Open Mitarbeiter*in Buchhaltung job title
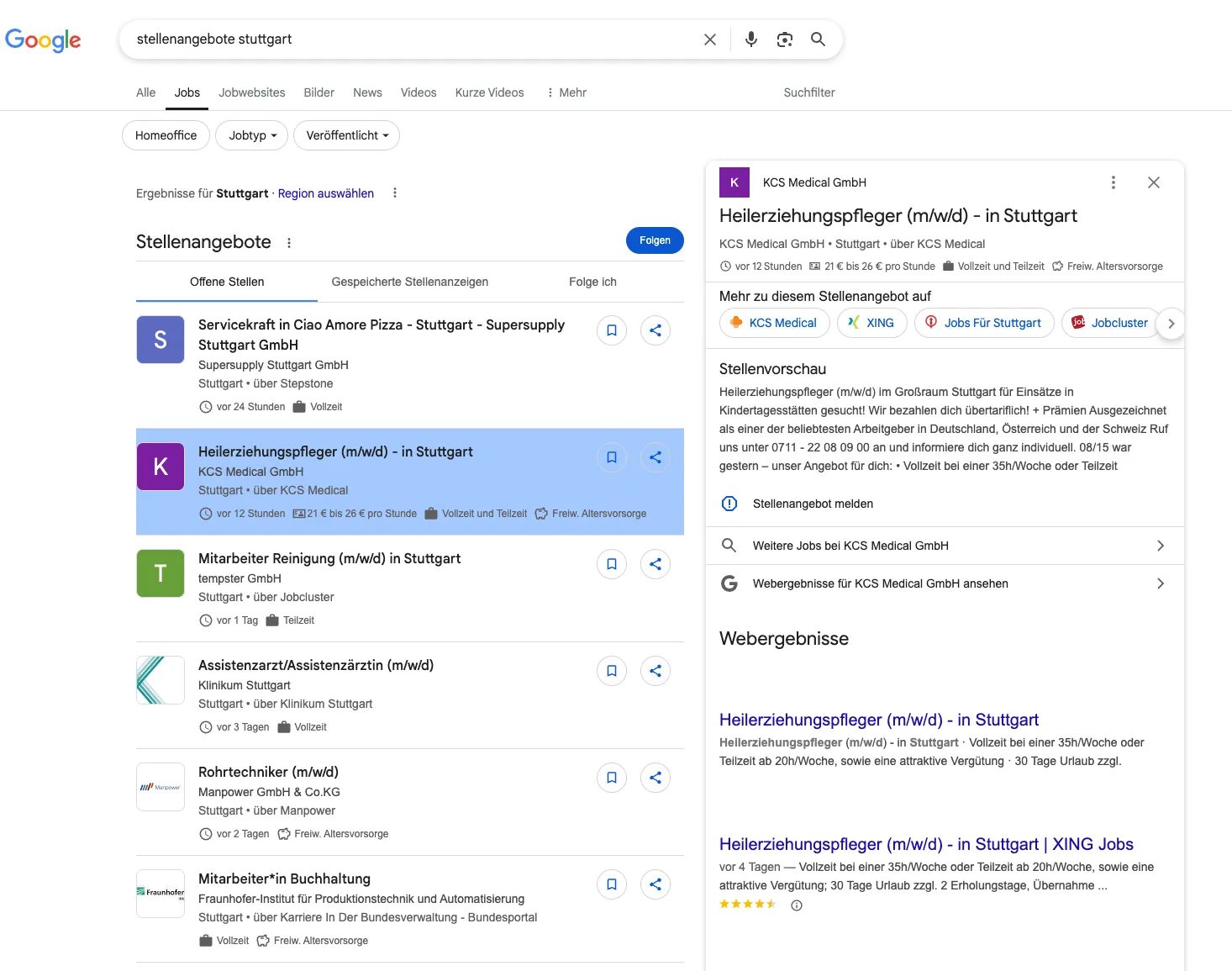 click(284, 879)
